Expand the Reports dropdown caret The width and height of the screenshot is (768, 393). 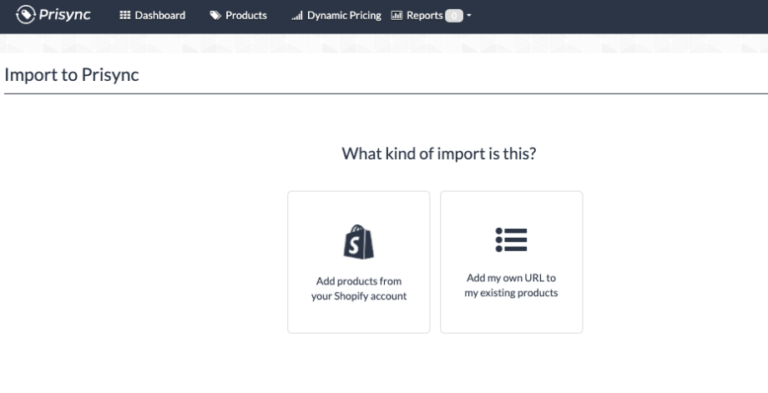469,16
